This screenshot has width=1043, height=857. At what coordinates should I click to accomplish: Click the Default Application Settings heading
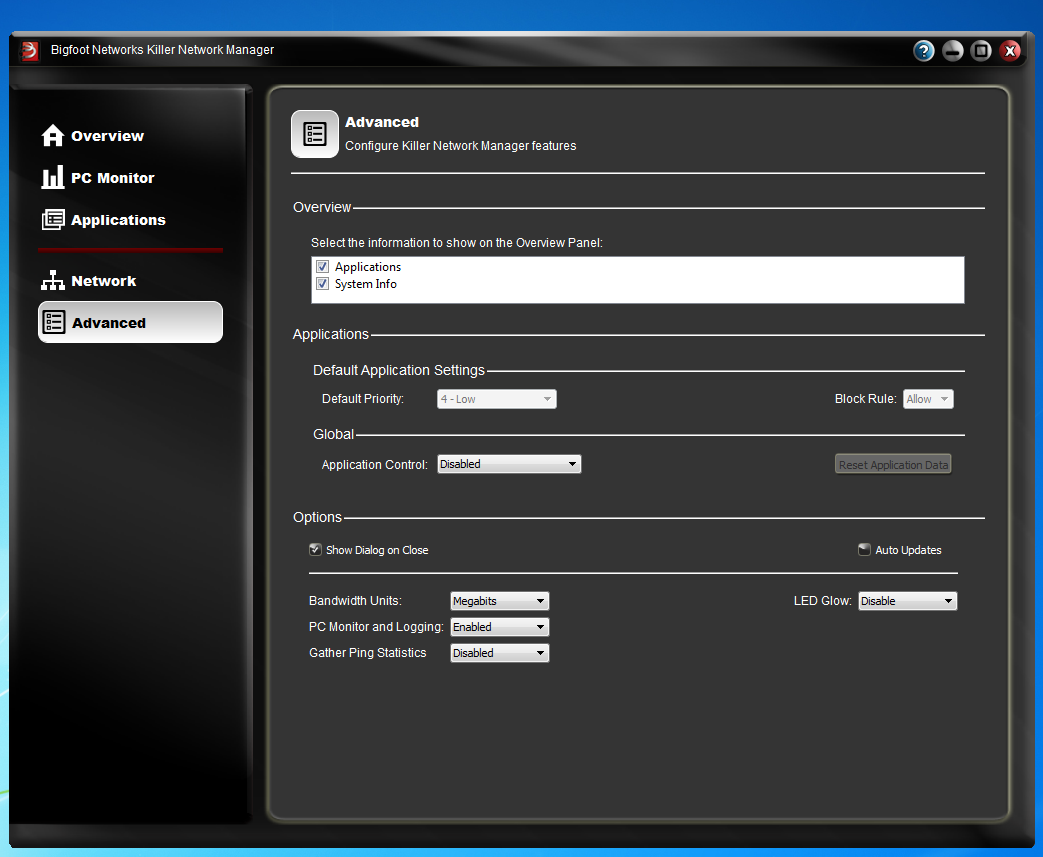tap(398, 370)
